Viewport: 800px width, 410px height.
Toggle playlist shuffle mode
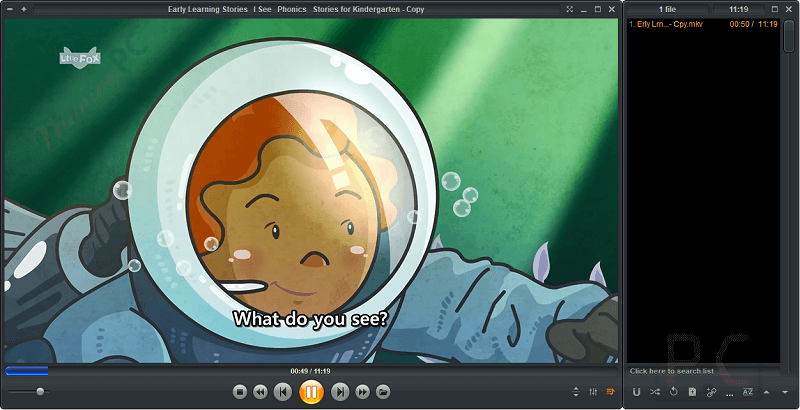(655, 392)
